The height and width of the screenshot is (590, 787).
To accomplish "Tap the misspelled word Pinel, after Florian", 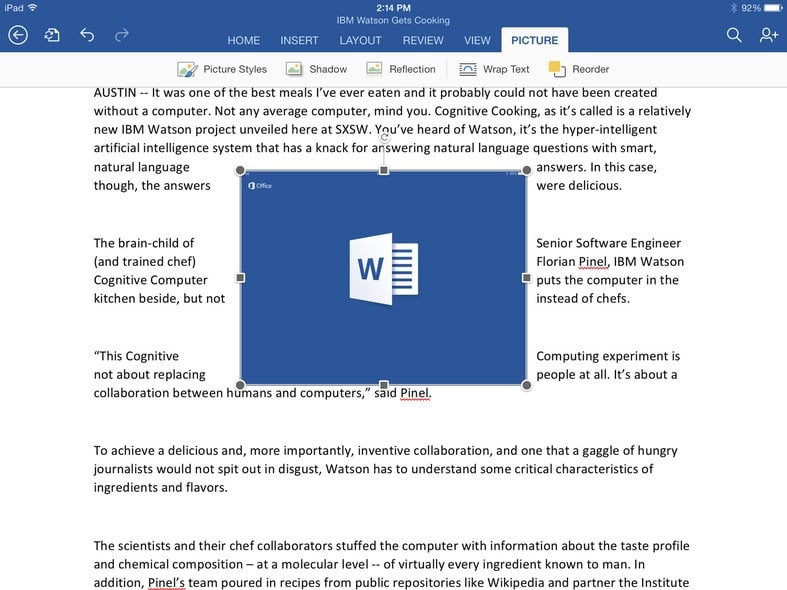I will pyautogui.click(x=594, y=262).
